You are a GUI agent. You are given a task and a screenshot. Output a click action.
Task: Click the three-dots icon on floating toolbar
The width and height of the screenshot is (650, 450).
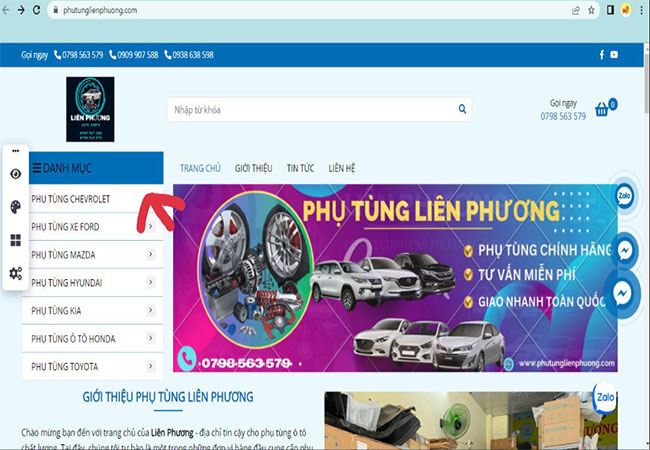coord(16,151)
